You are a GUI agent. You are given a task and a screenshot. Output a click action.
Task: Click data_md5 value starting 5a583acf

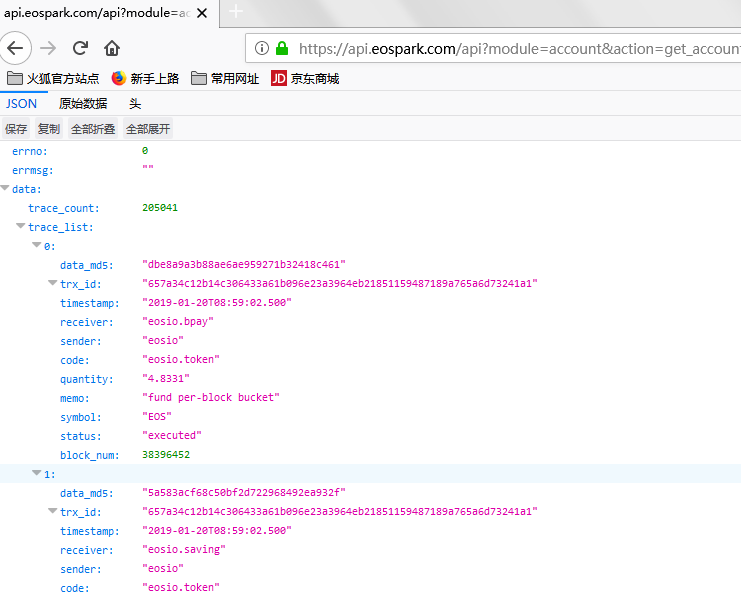[244, 493]
